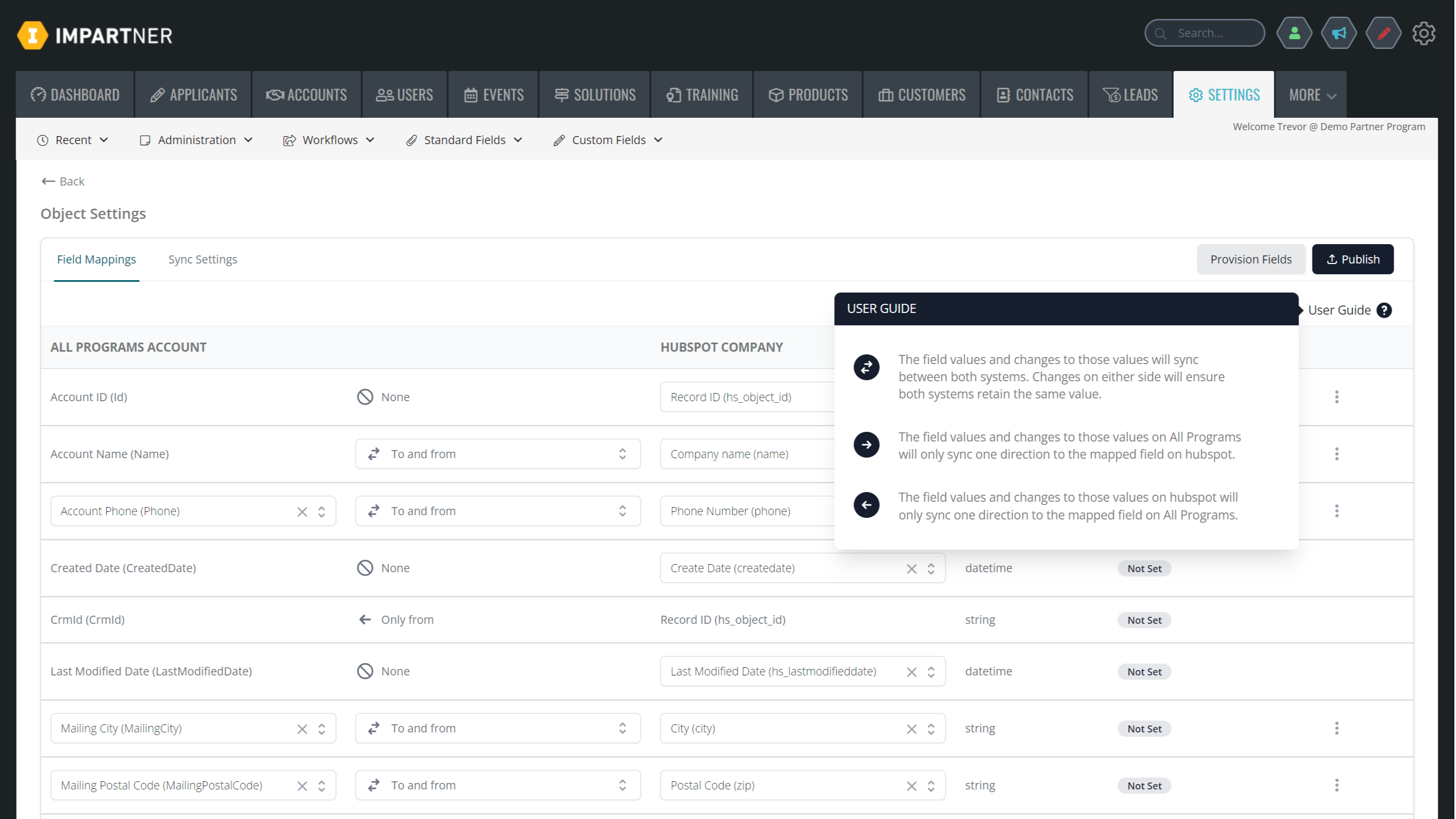This screenshot has width=1456, height=819.
Task: Open the Account ID row options menu
Action: (x=1337, y=397)
